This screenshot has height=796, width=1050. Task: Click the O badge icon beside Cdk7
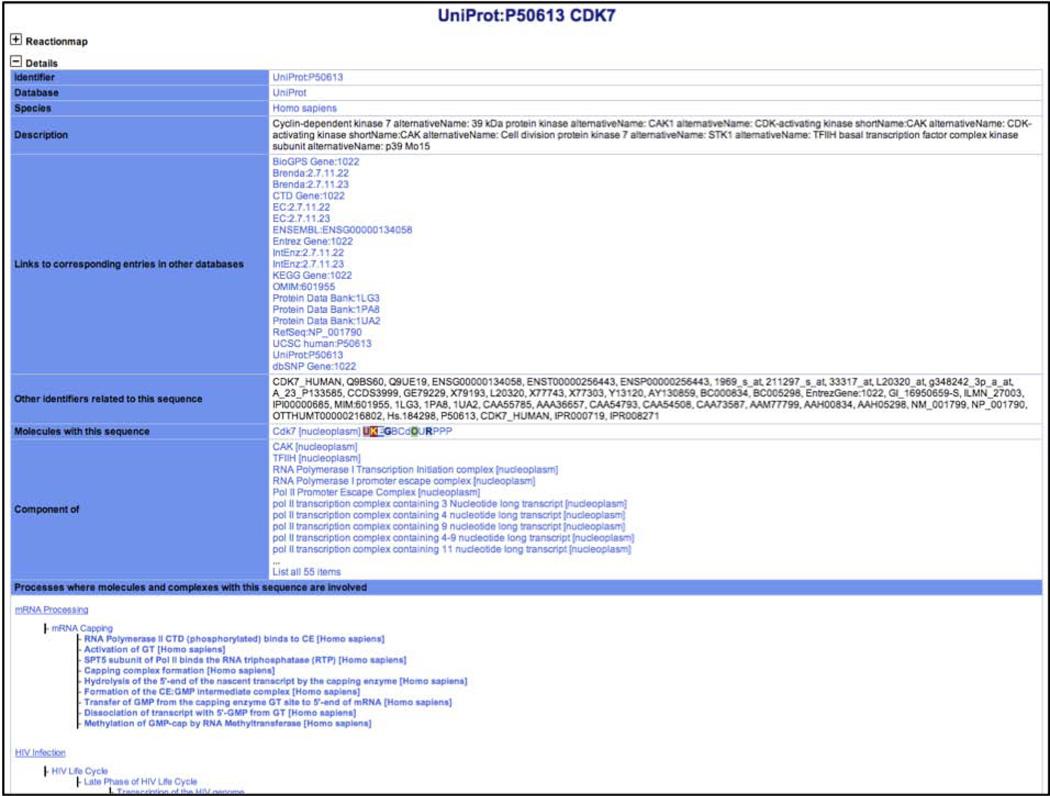point(414,431)
